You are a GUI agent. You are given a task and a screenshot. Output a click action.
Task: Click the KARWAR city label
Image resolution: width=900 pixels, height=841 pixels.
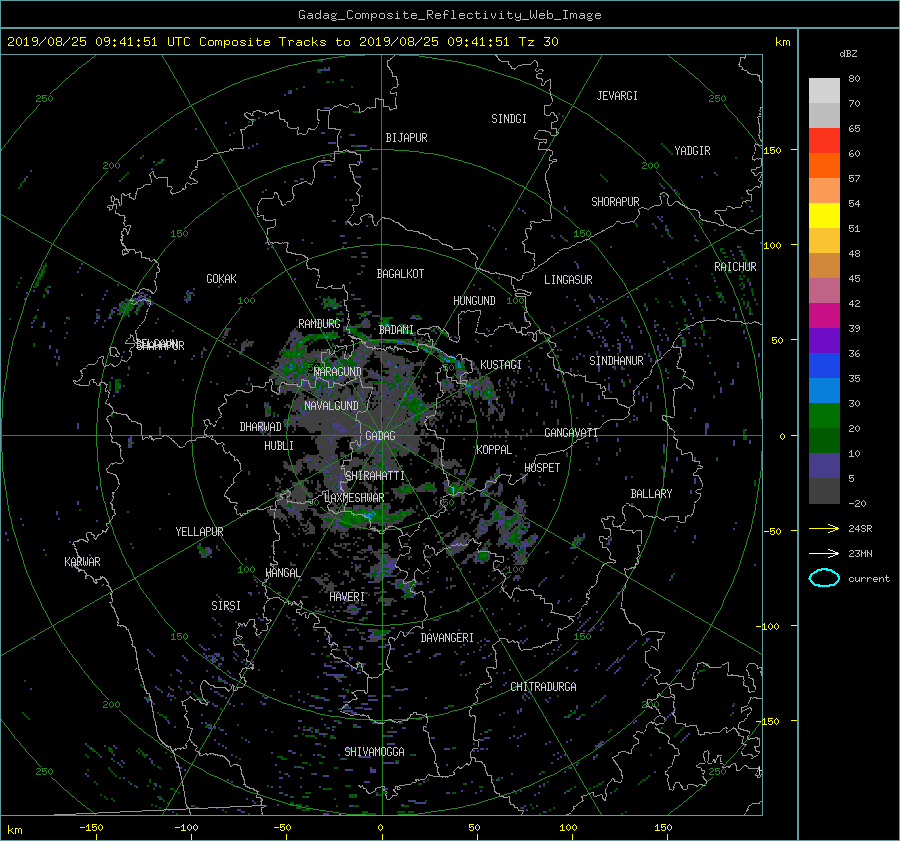tap(82, 561)
